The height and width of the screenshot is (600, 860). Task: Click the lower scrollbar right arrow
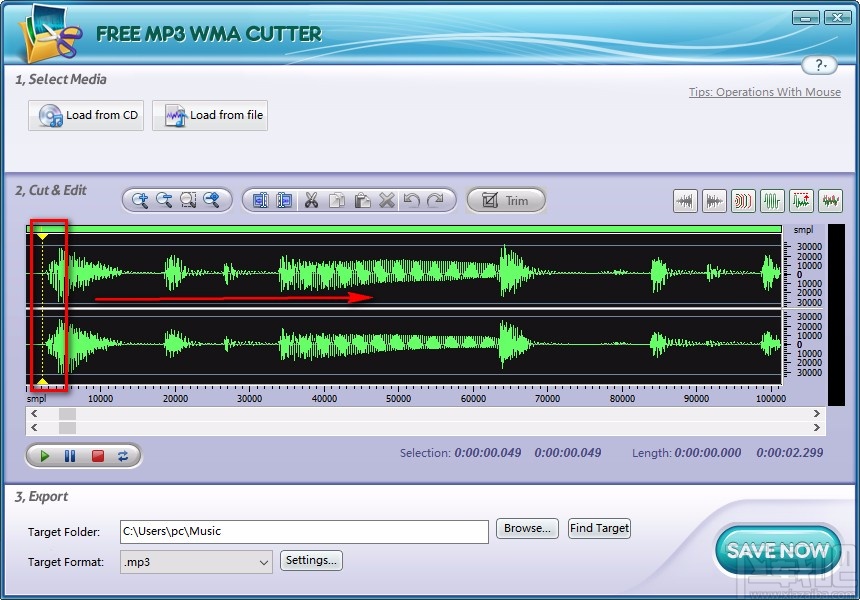pos(817,427)
